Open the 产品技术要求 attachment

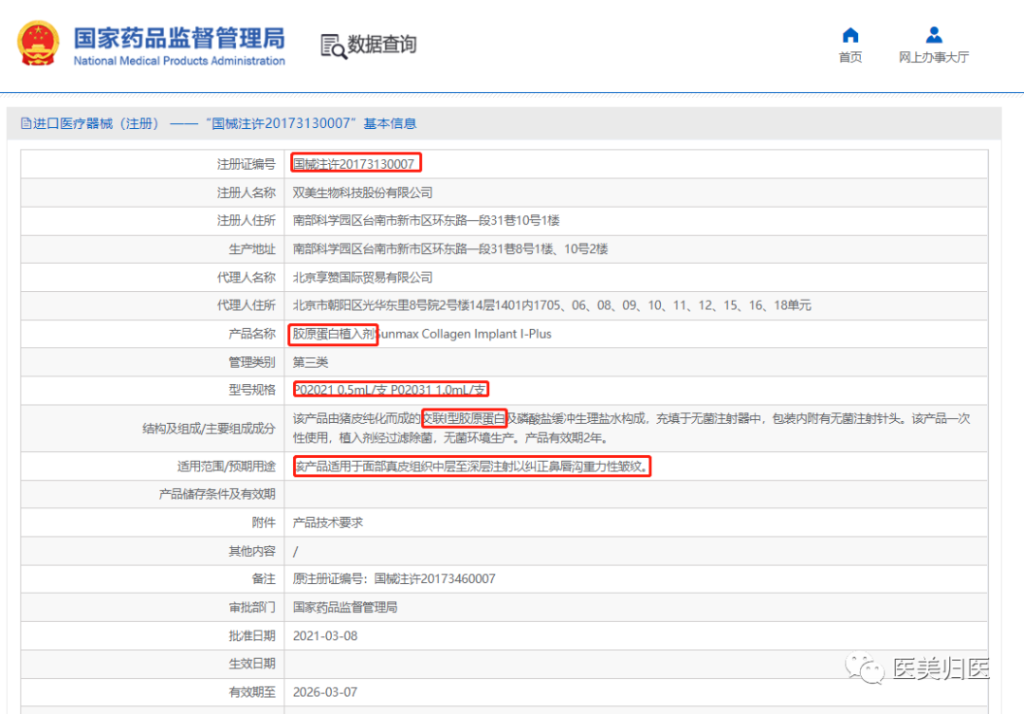(x=327, y=523)
